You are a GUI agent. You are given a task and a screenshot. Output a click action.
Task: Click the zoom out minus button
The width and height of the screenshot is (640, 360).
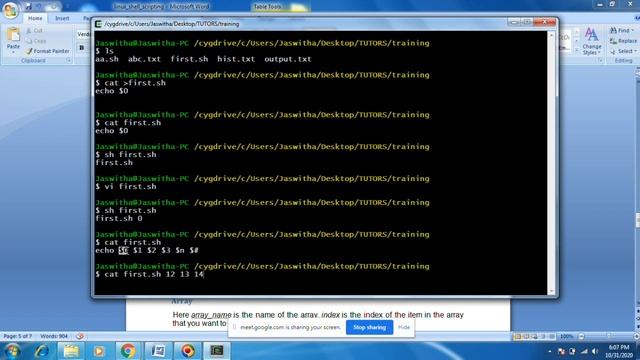[581, 336]
